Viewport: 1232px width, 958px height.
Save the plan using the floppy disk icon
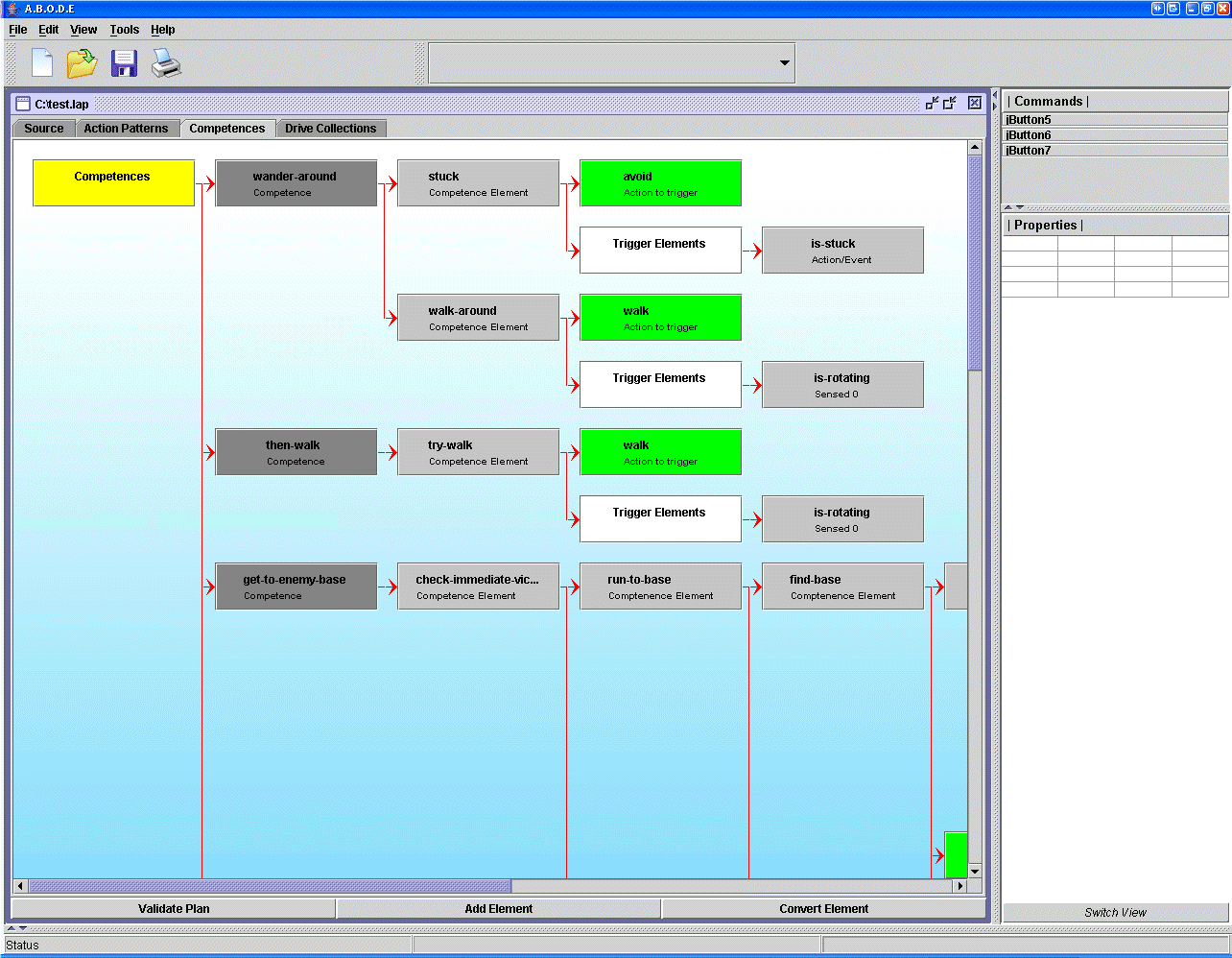coord(125,63)
